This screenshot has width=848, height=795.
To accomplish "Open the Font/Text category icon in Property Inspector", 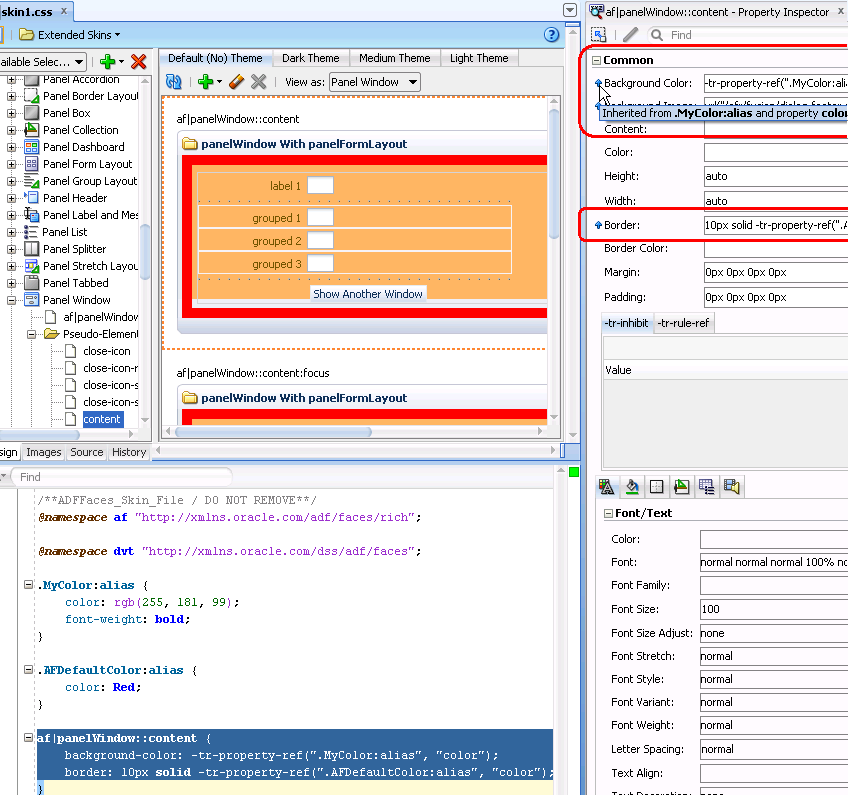I will click(x=606, y=486).
